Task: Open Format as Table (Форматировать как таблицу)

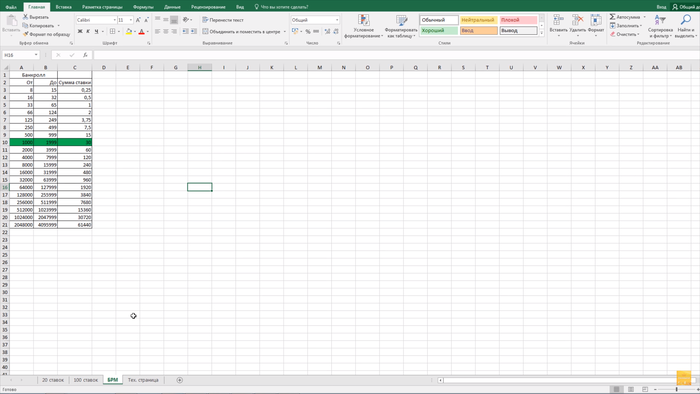Action: (401, 26)
